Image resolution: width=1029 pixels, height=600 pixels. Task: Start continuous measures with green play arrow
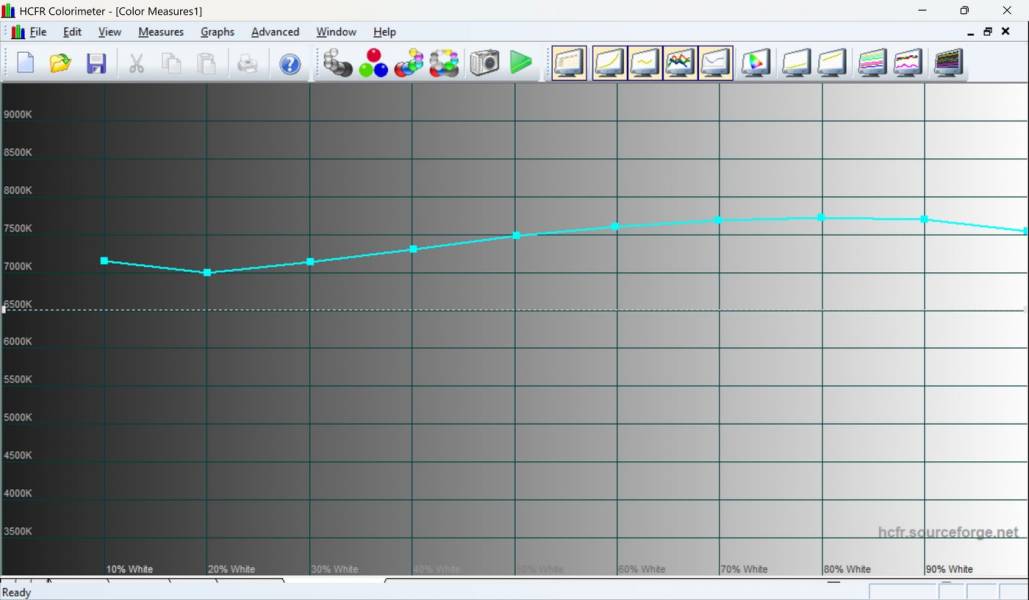click(x=520, y=63)
